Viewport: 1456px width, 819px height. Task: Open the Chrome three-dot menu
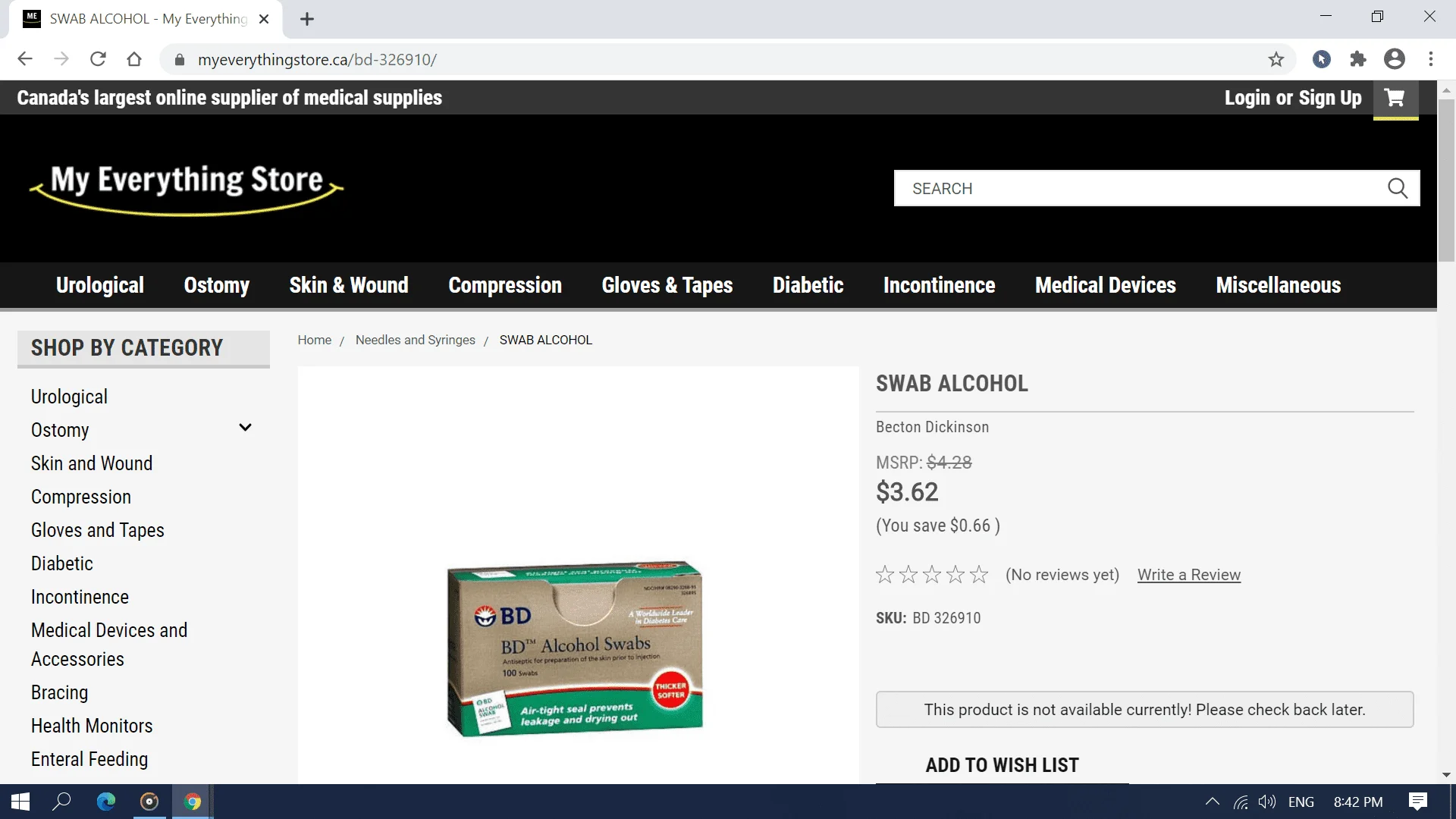[1431, 59]
